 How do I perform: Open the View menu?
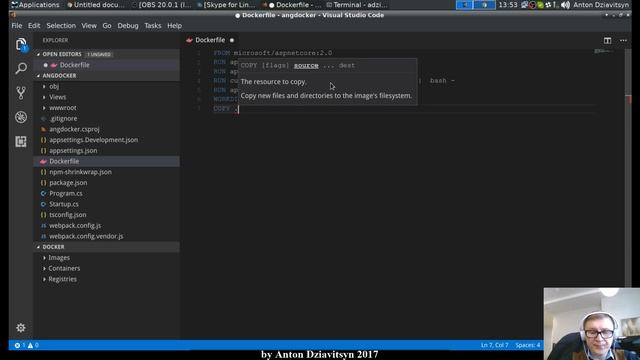[89, 26]
